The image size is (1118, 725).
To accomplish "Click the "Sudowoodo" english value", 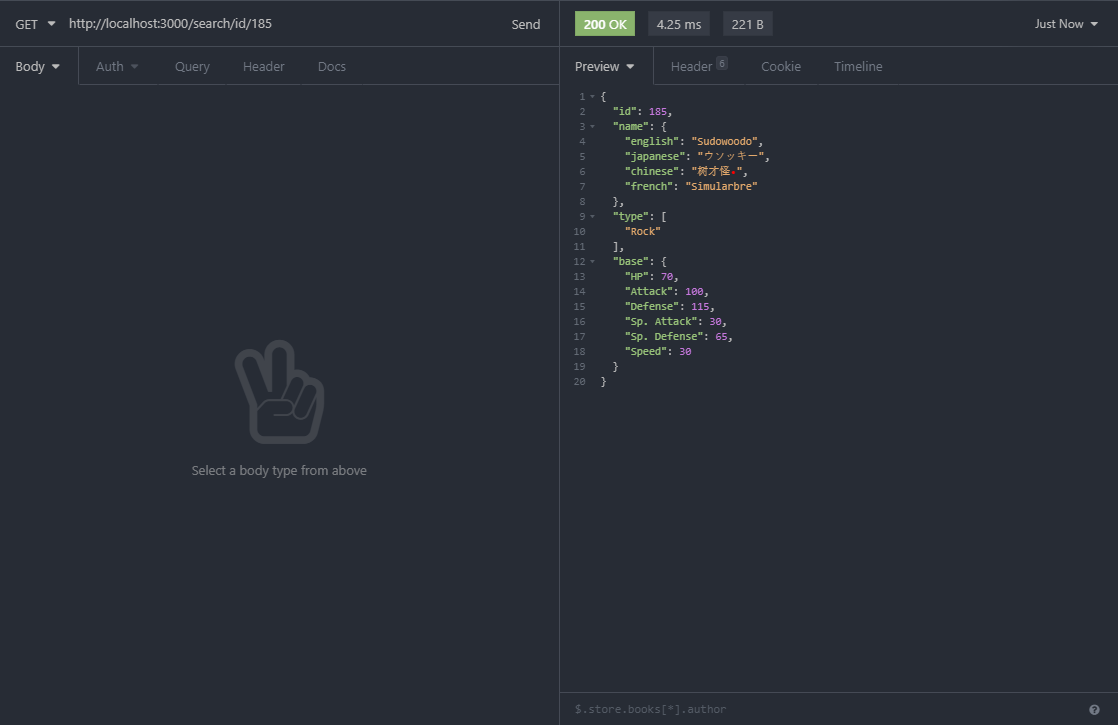I will tap(724, 141).
